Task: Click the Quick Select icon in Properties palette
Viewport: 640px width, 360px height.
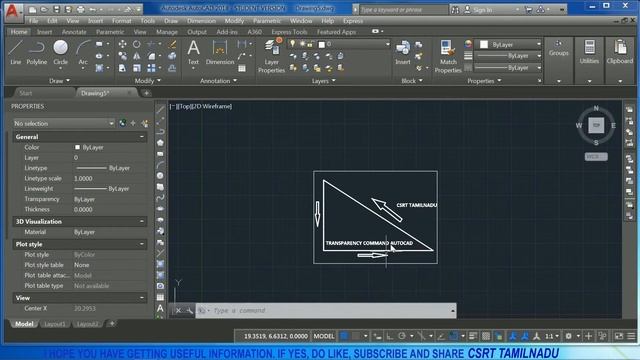Action: click(x=145, y=123)
